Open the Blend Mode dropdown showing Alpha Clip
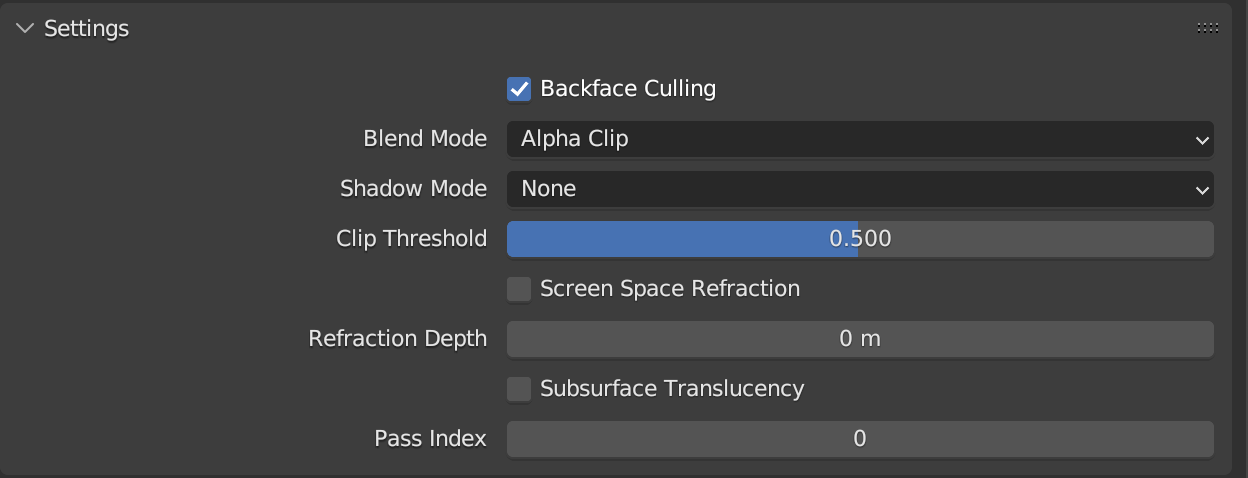The width and height of the screenshot is (1248, 478). point(858,139)
